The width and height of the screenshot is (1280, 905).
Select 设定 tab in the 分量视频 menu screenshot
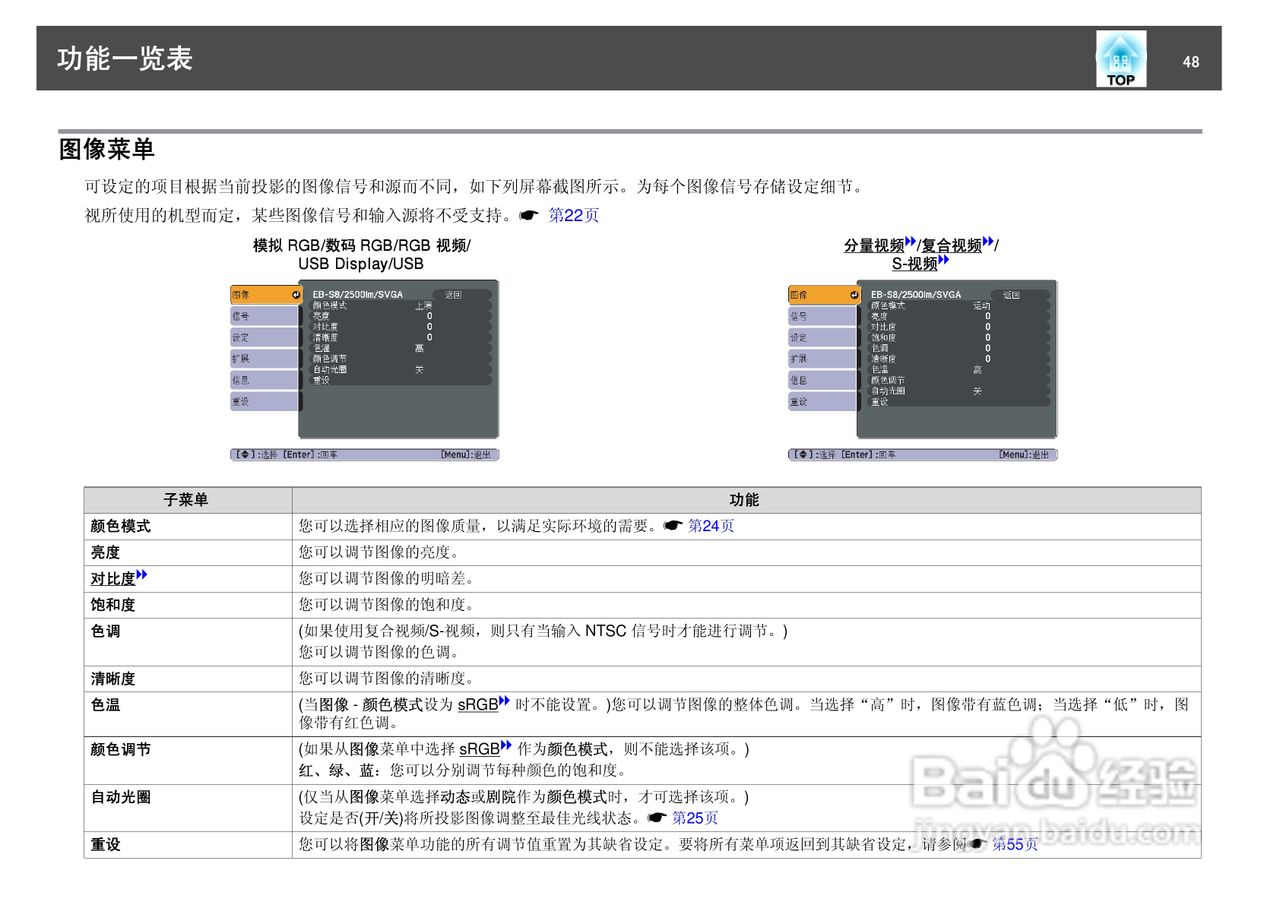(x=823, y=337)
